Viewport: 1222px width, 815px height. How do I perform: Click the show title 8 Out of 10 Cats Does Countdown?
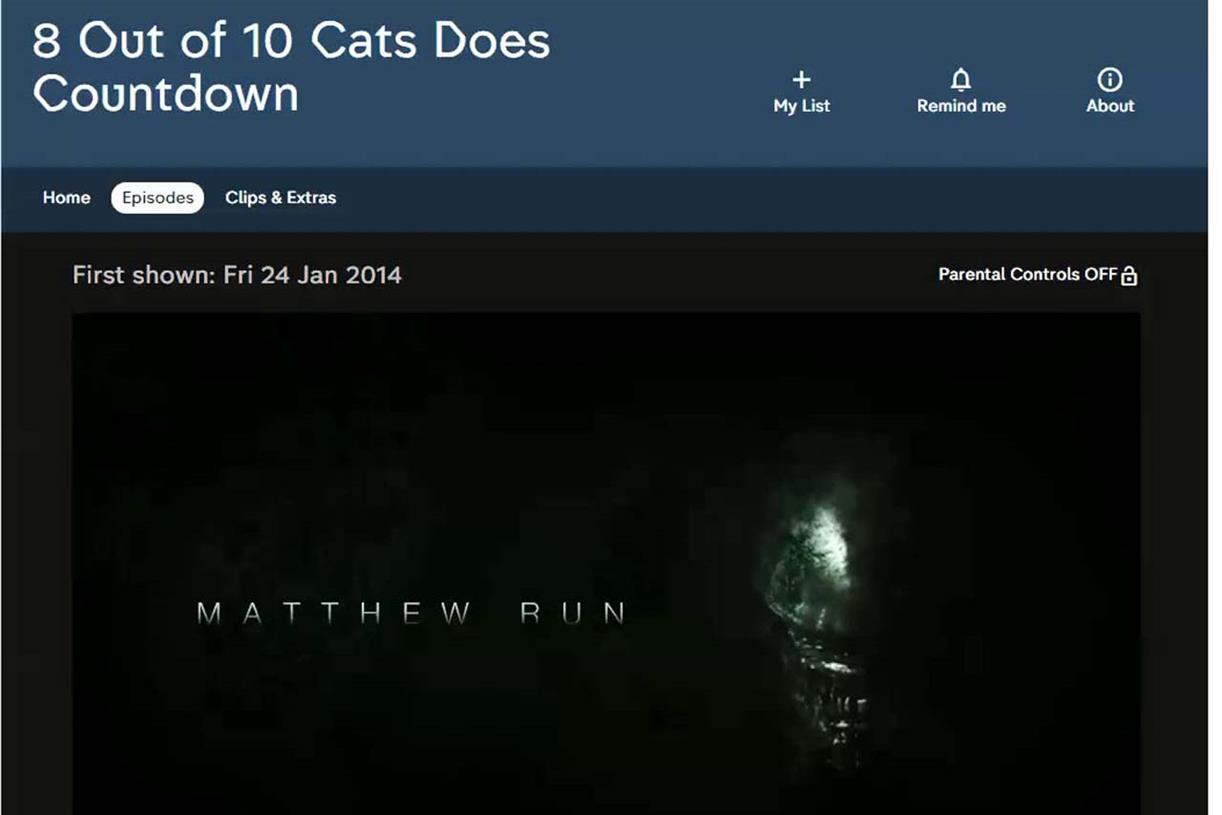coord(290,67)
